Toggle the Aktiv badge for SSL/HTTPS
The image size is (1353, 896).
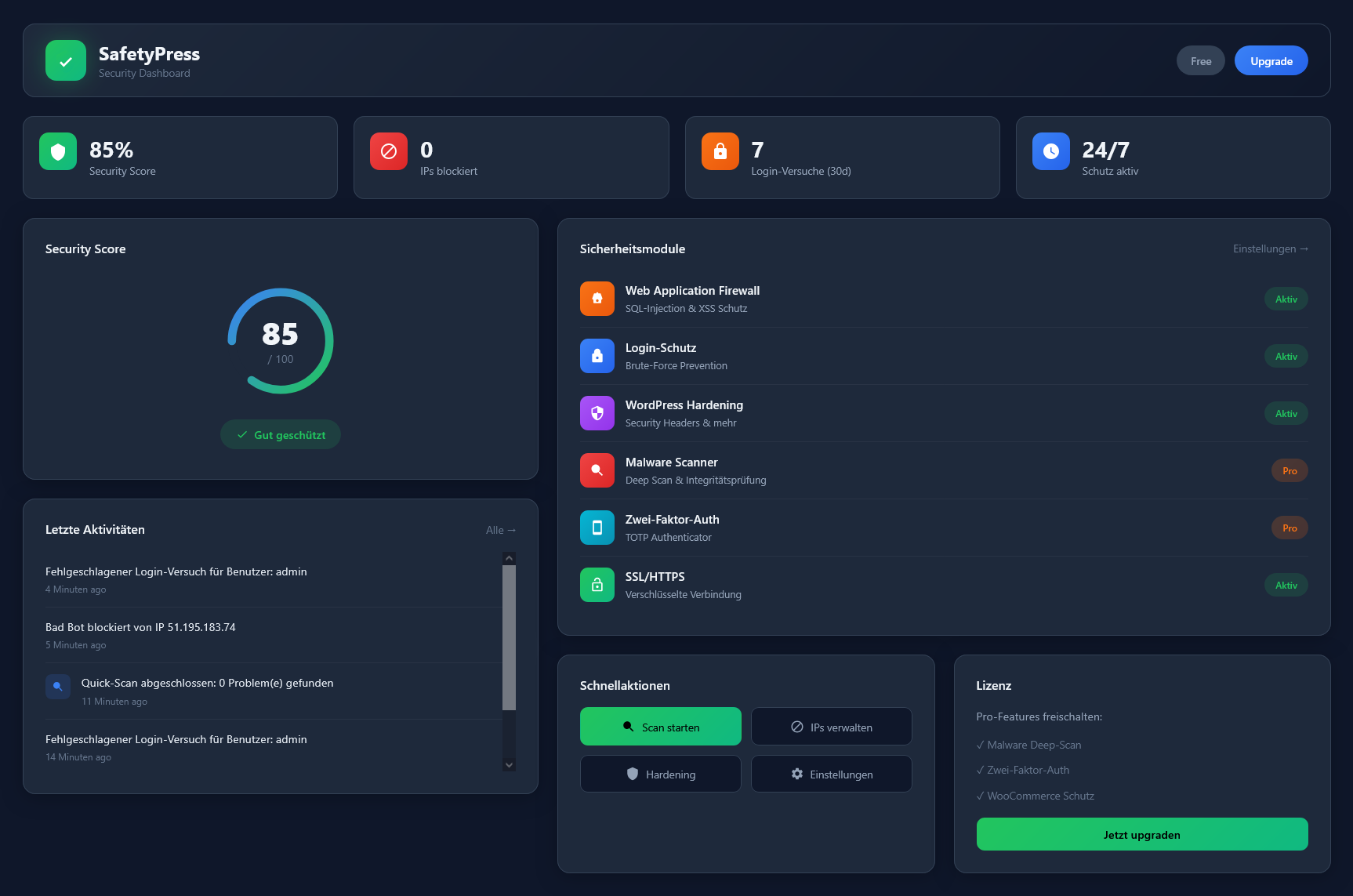coord(1286,585)
